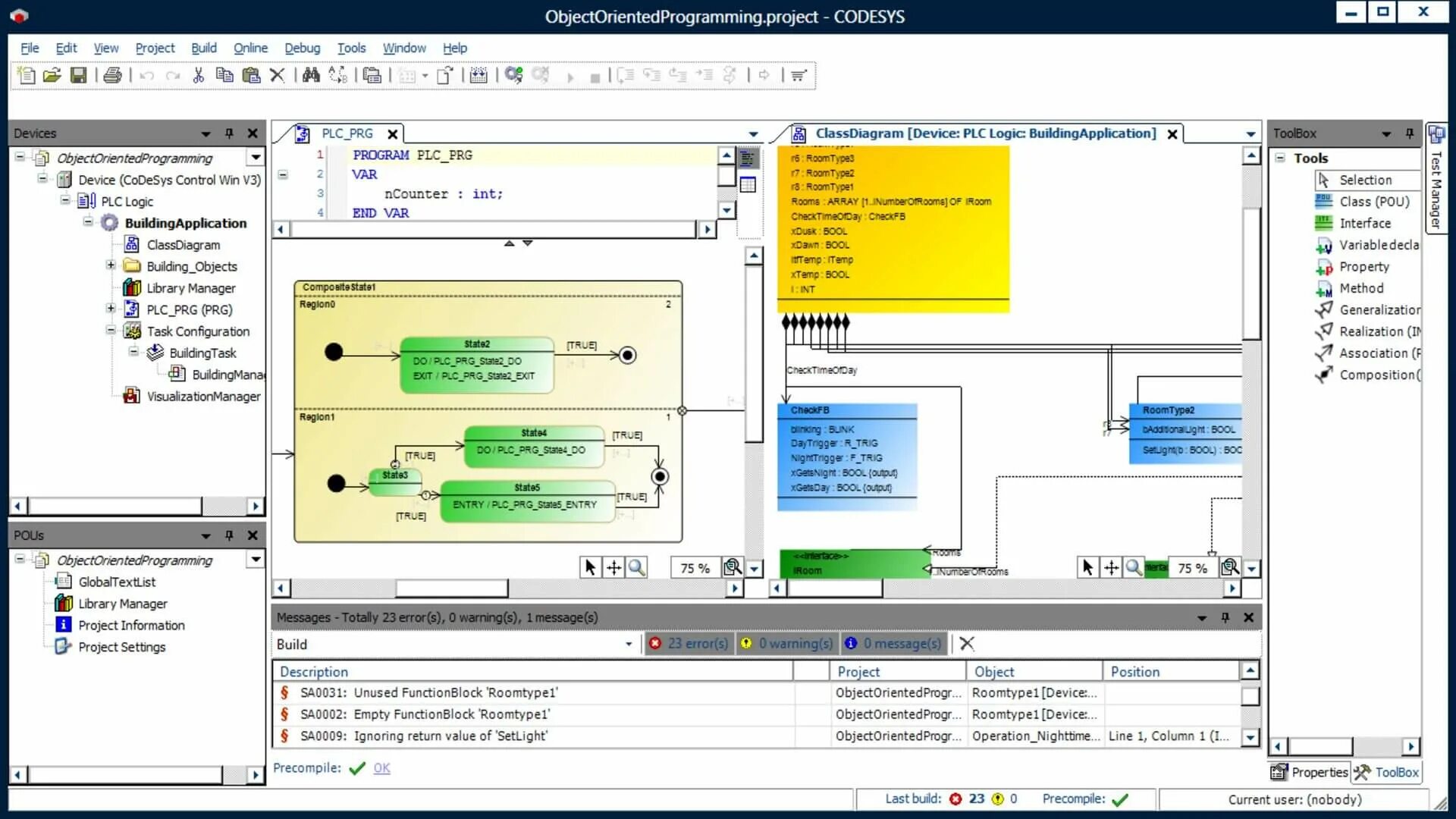Switch to the PLC_PRG editor tab

[x=347, y=133]
